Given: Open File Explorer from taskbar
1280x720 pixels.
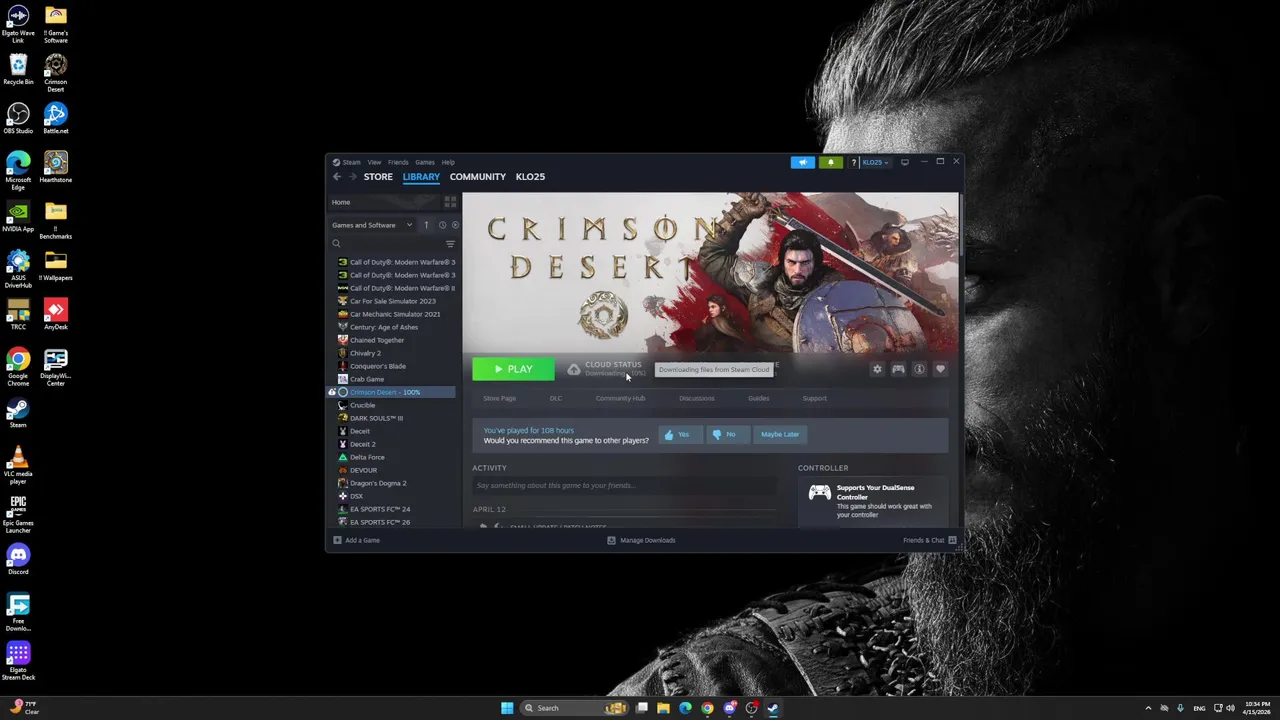Looking at the screenshot, I should click(x=663, y=708).
